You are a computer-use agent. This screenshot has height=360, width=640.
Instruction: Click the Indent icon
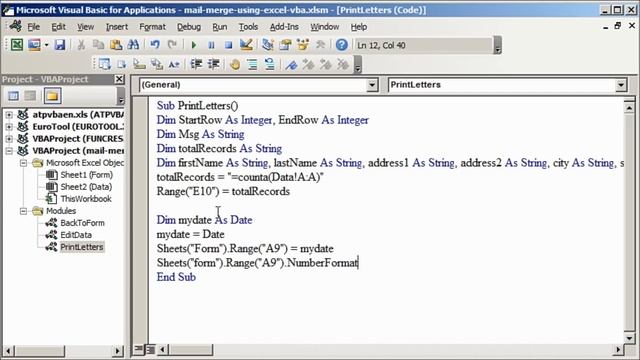point(196,64)
